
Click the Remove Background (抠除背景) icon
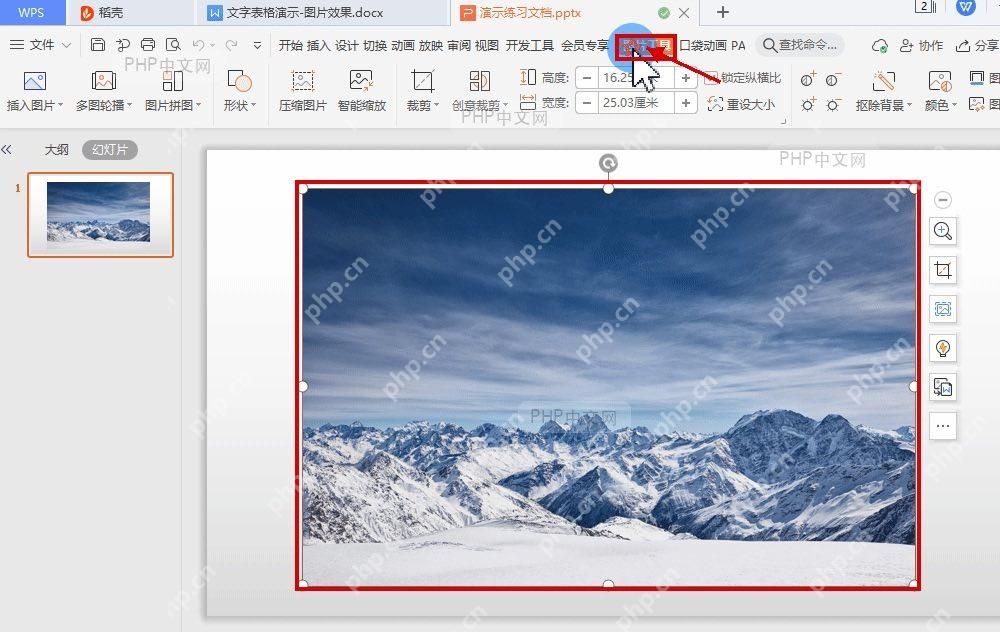pos(883,81)
